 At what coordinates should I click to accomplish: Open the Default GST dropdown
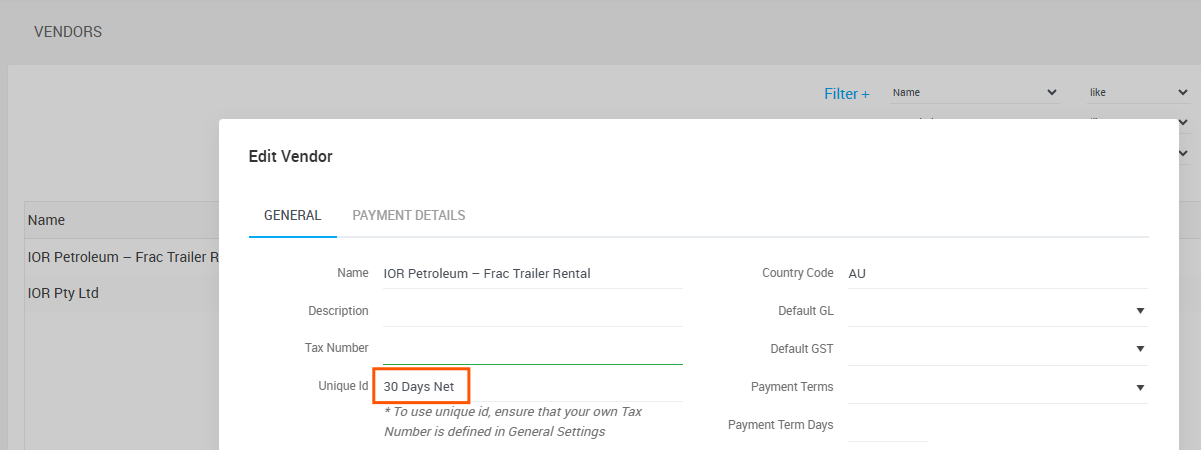[x=998, y=349]
